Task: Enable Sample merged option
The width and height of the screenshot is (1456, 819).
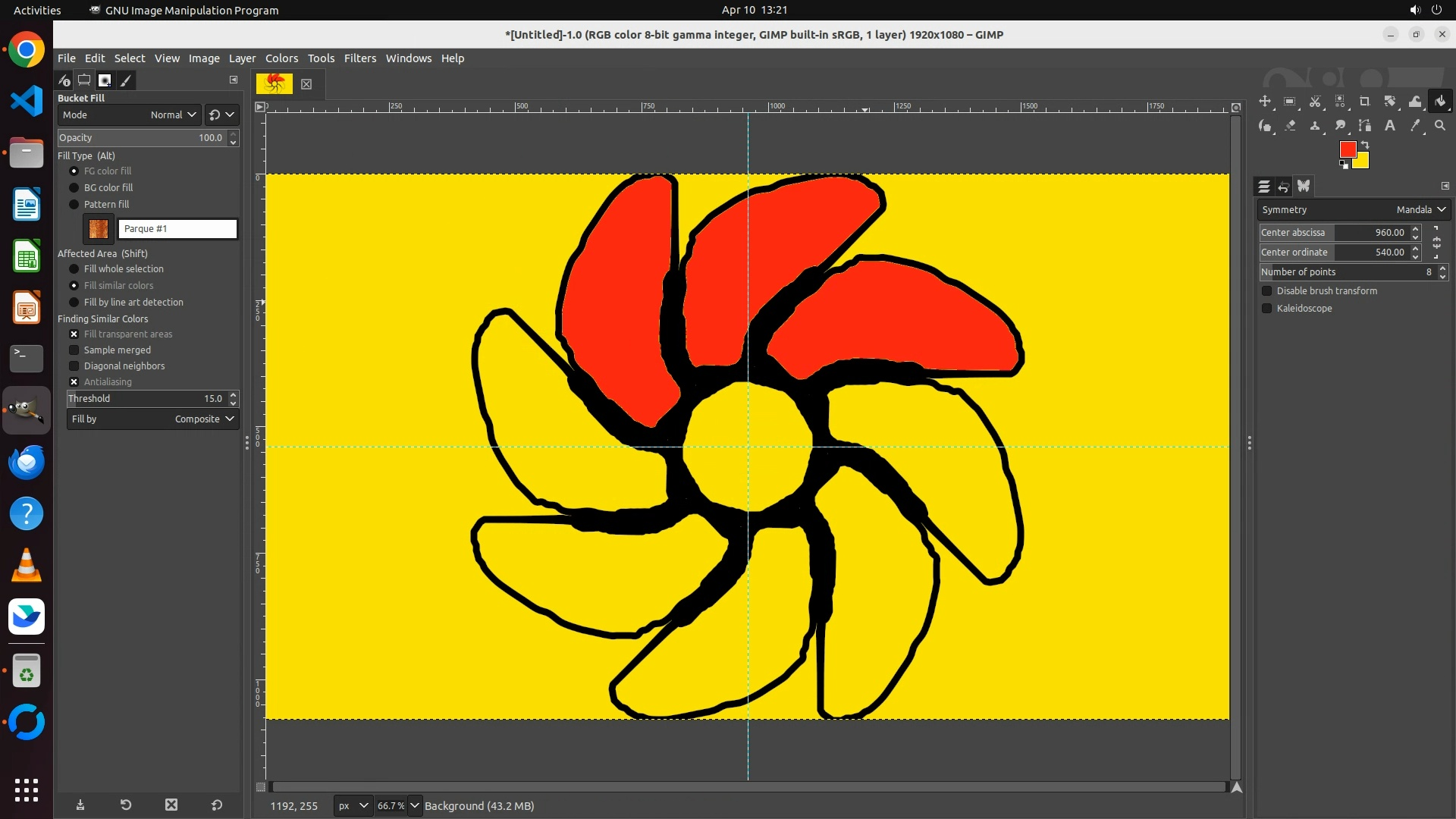Action: [74, 350]
